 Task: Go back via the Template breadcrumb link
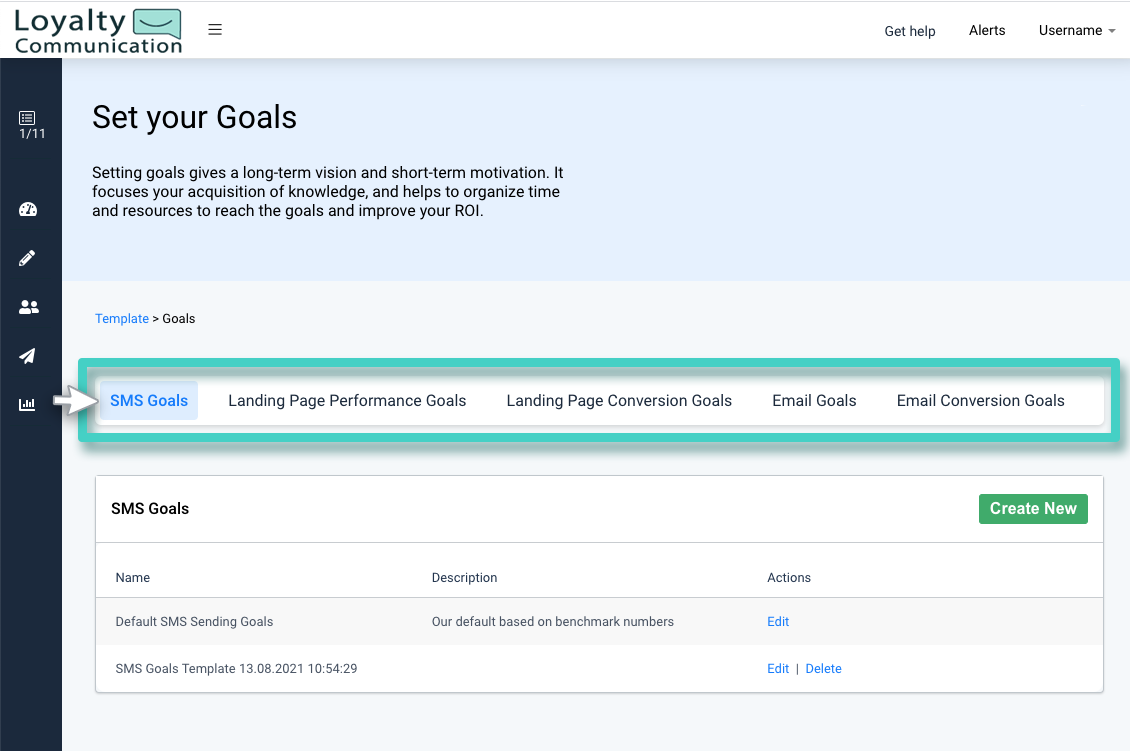tap(121, 318)
